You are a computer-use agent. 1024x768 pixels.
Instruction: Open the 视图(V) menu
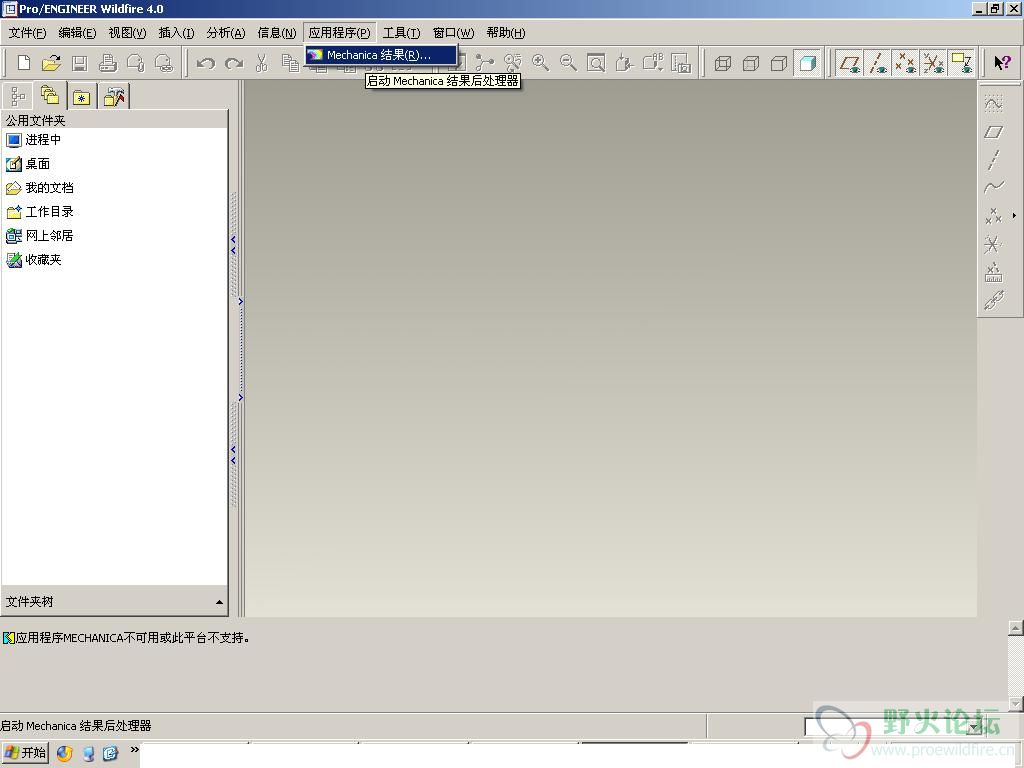pyautogui.click(x=127, y=33)
